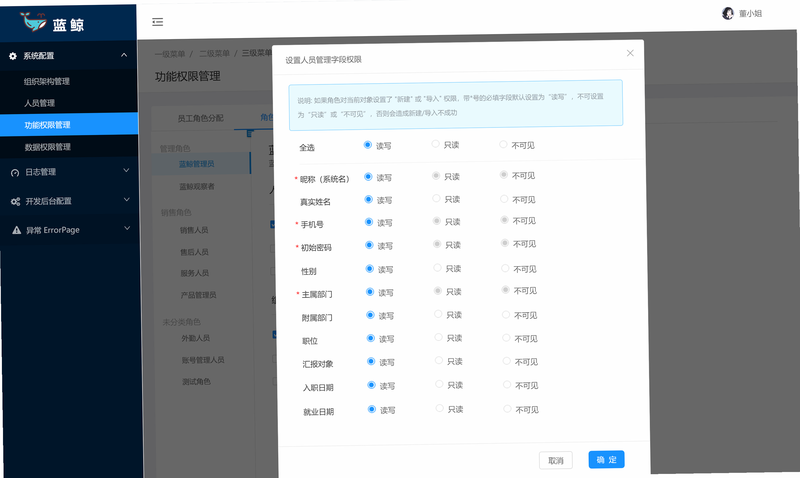Click the 真实姓名 field label

[x=315, y=202]
